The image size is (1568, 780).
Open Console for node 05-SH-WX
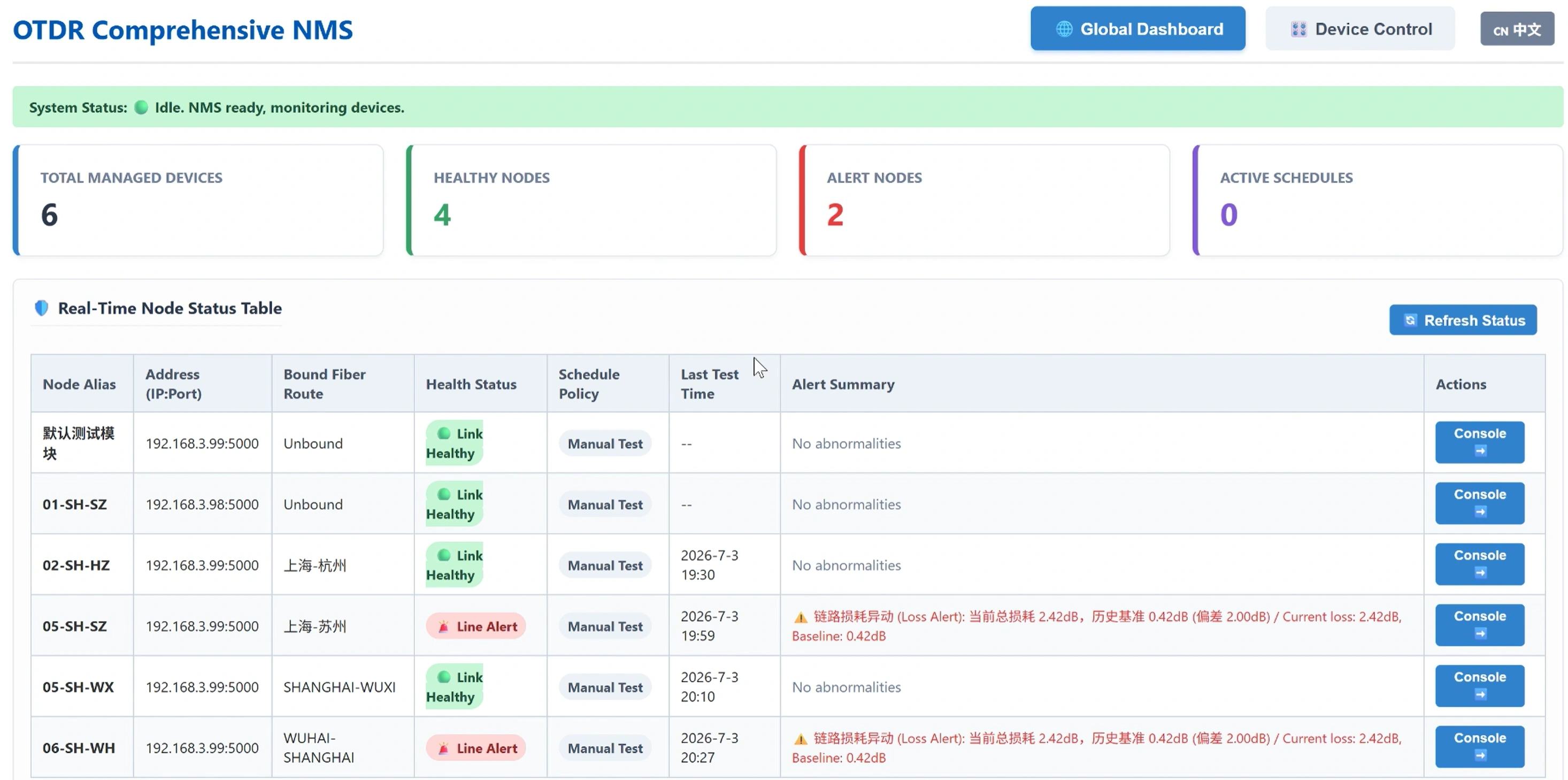(1480, 686)
